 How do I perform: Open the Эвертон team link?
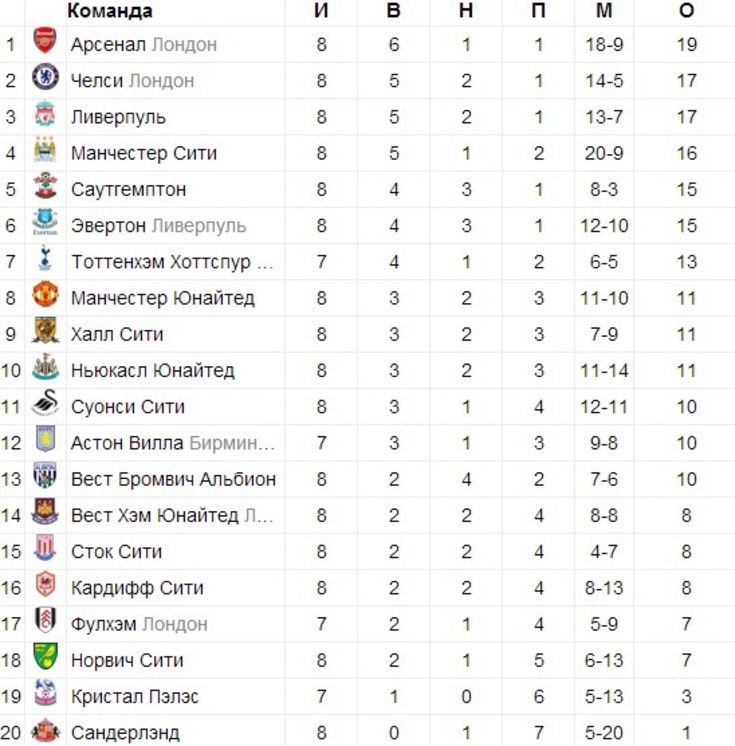pyautogui.click(x=108, y=226)
